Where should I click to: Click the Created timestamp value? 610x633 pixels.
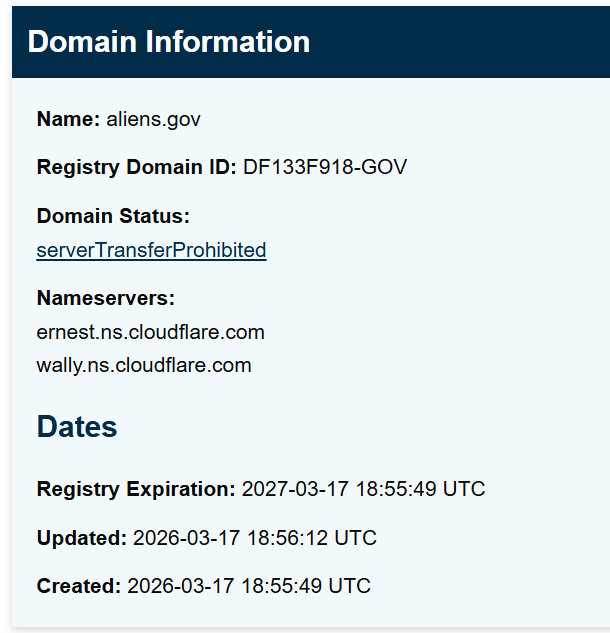coord(249,586)
